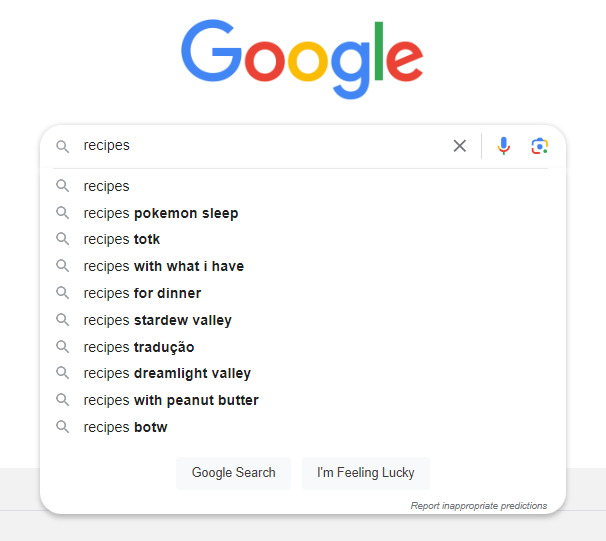Start voice search with the microphone icon
This screenshot has height=541, width=606.
coord(503,146)
